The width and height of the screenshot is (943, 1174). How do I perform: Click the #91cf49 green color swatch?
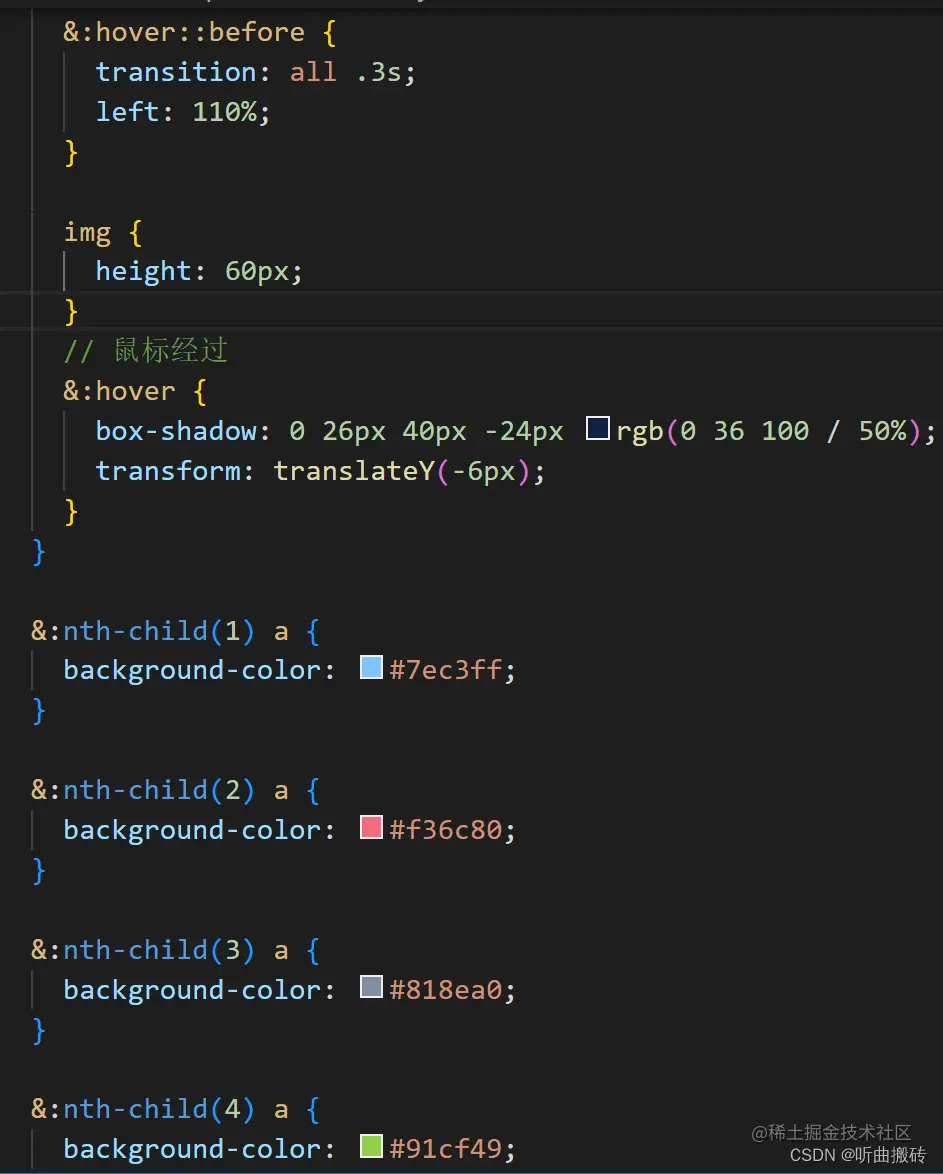point(371,1146)
